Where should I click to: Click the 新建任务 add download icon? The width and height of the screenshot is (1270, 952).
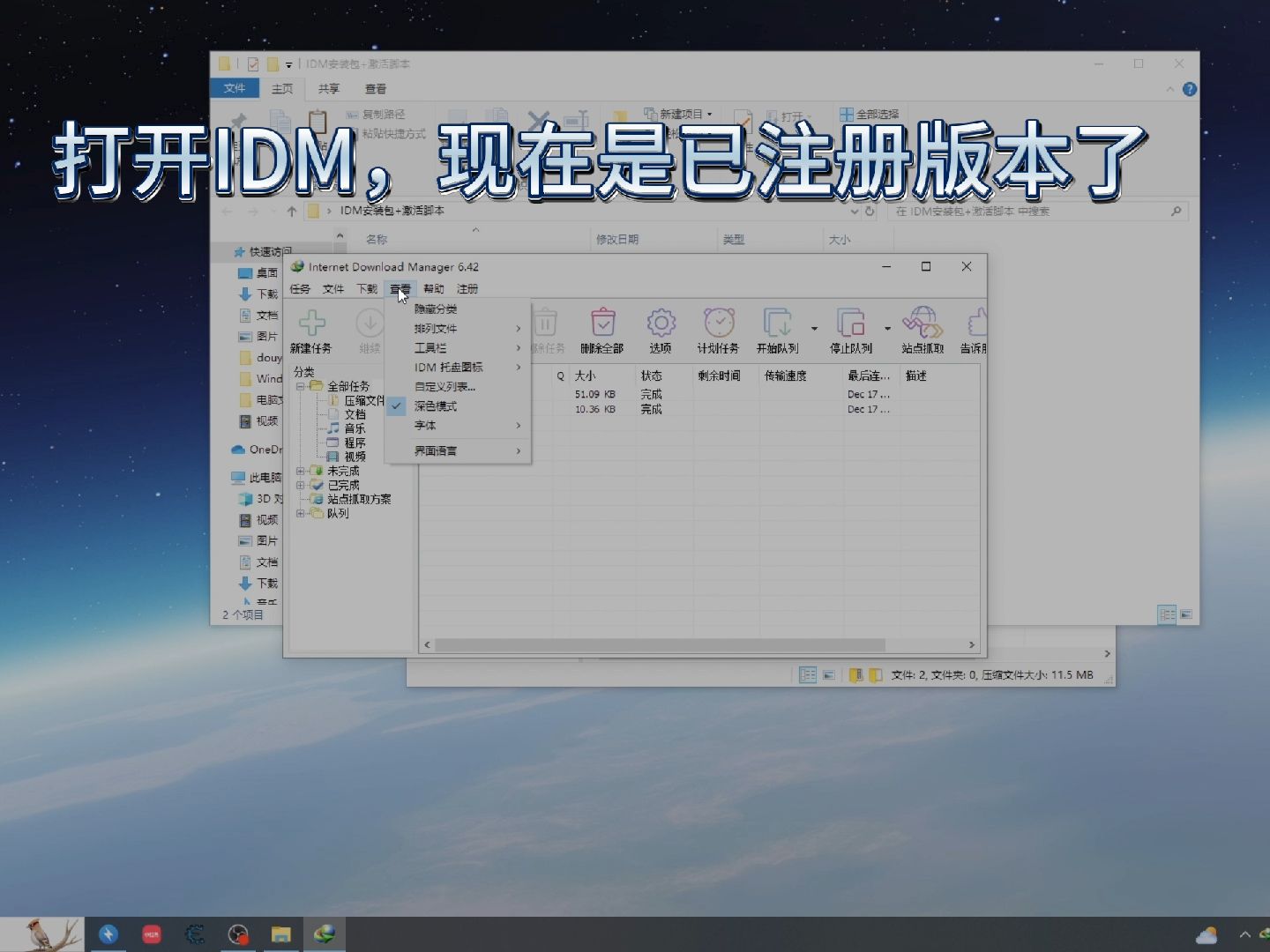311,323
